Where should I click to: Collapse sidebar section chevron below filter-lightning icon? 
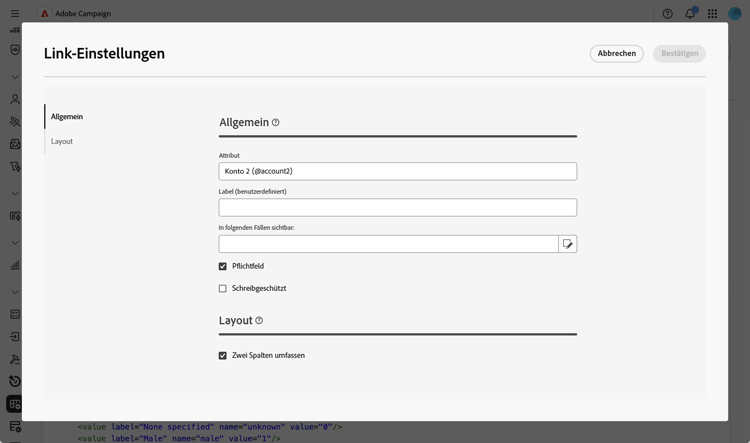point(15,193)
